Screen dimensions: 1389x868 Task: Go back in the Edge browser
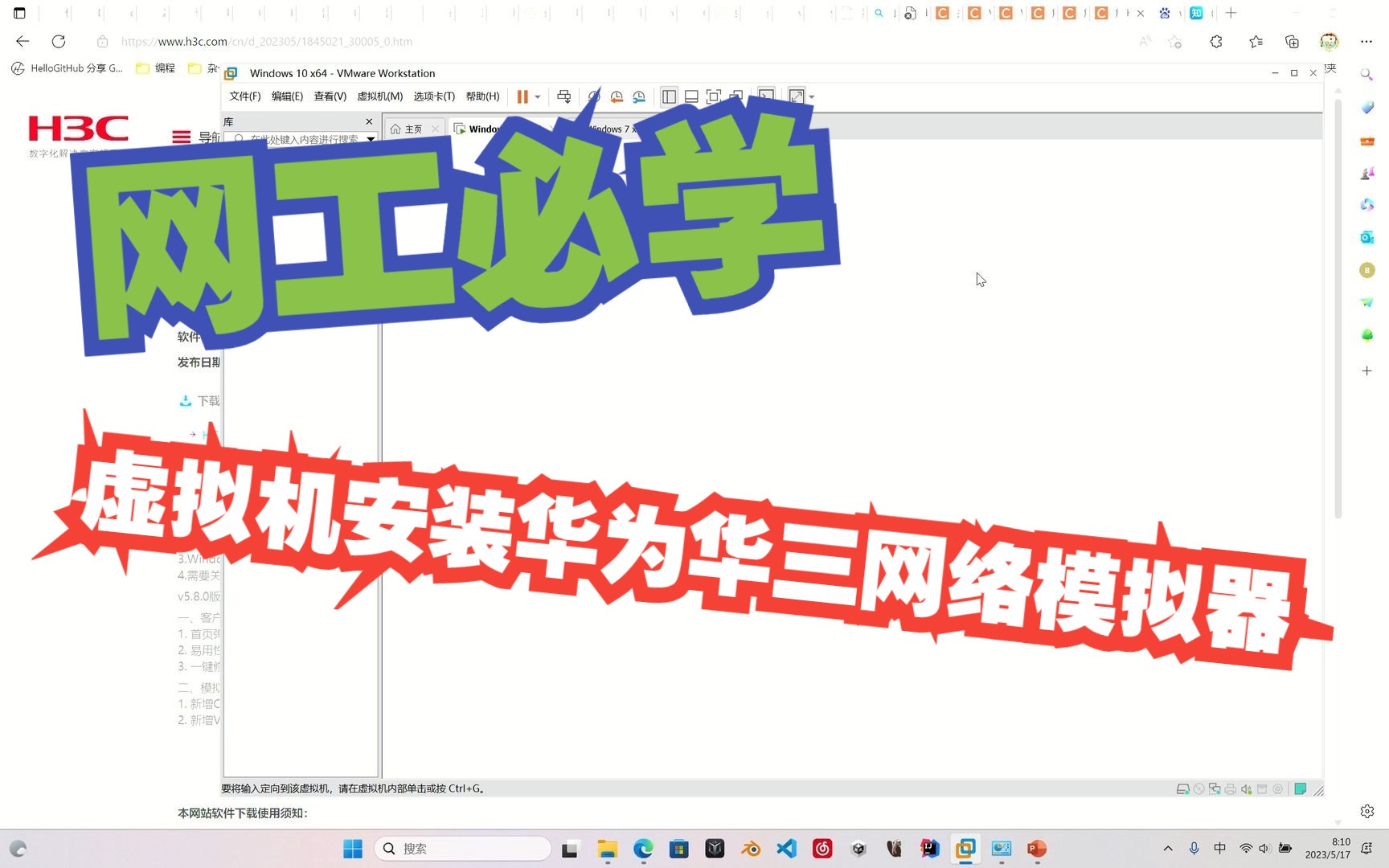click(x=23, y=41)
